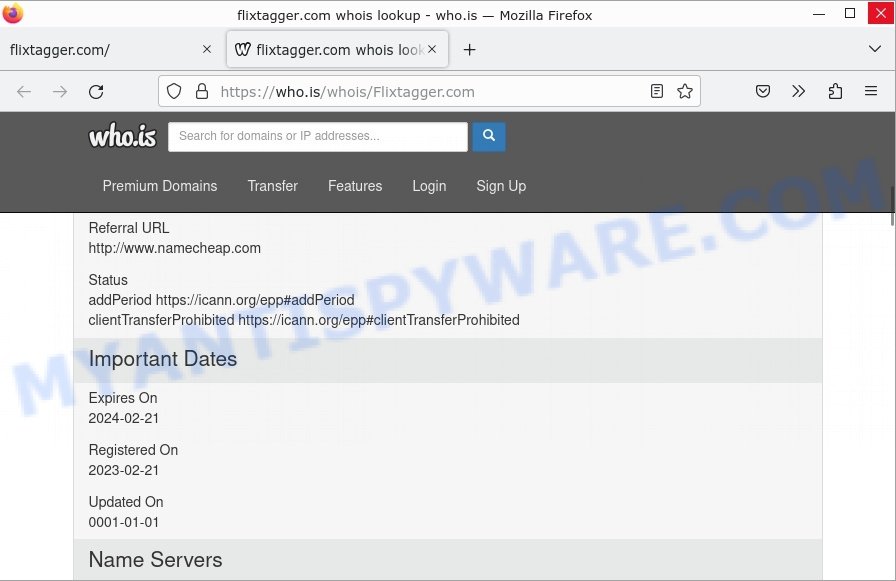Click the blue search magnifier button
Image resolution: width=896 pixels, height=581 pixels.
(x=489, y=137)
